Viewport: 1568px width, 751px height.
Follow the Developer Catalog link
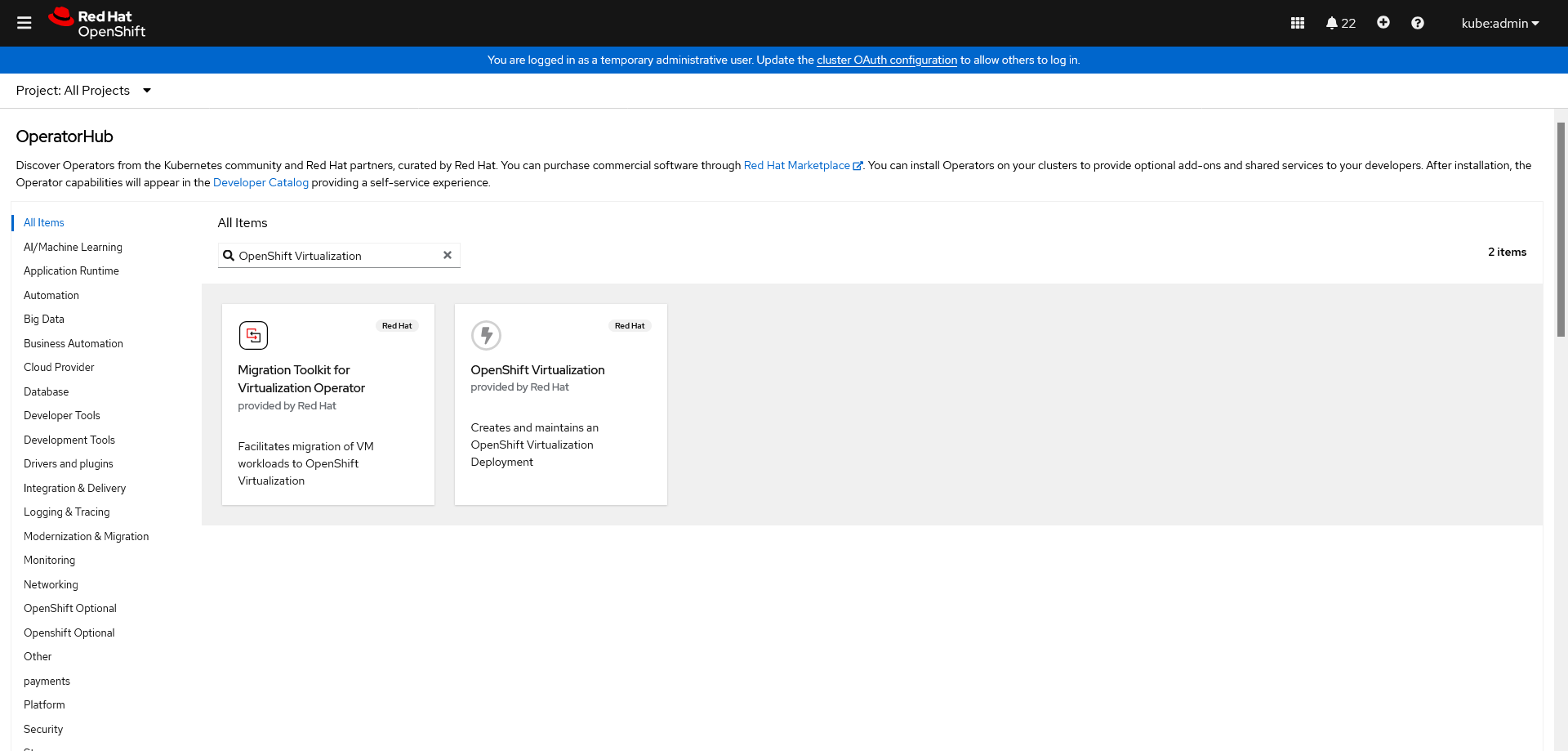point(261,182)
